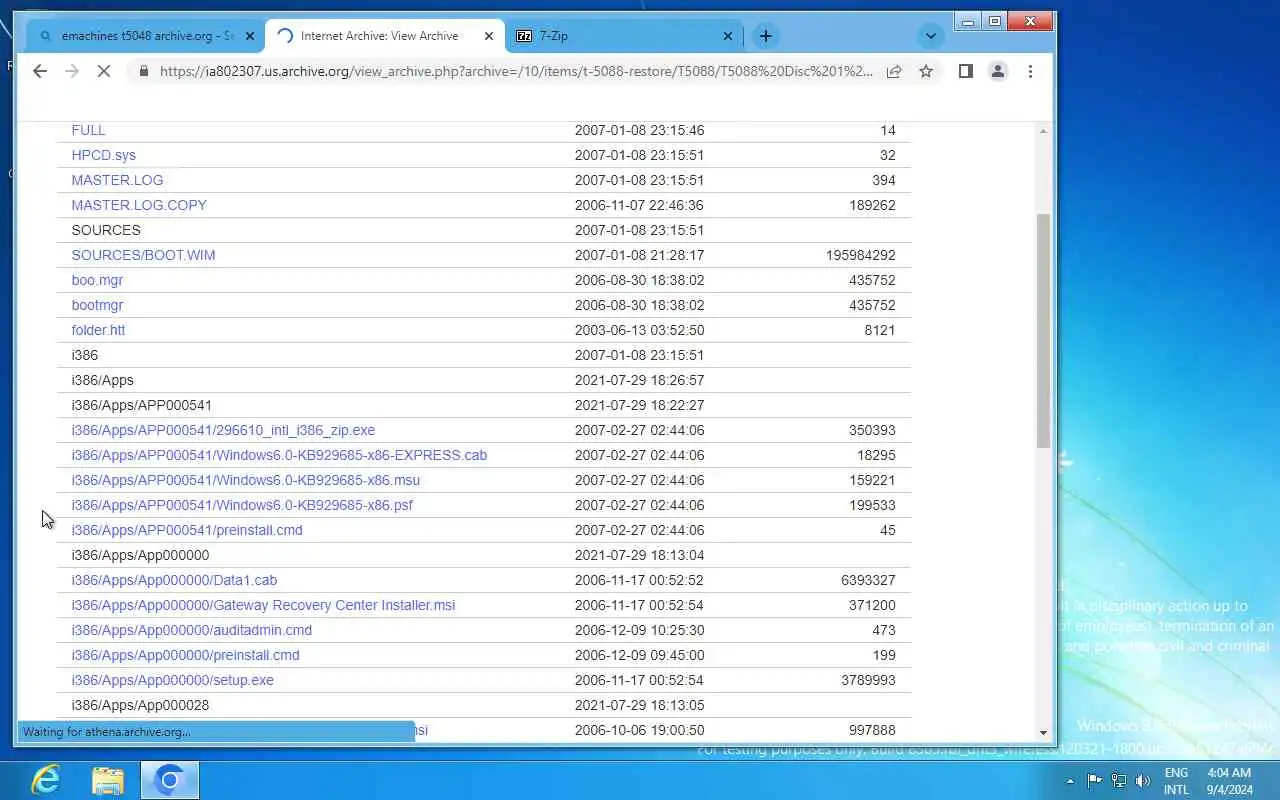Open the volume speaker tray icon
This screenshot has height=800, width=1280.
point(1142,780)
